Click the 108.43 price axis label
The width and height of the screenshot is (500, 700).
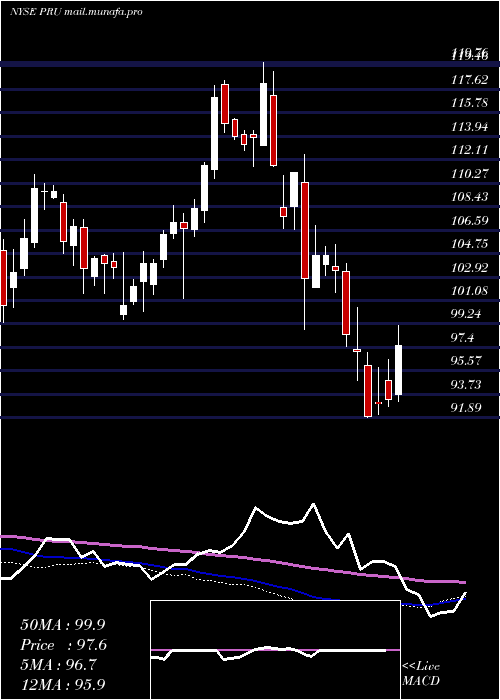469,197
